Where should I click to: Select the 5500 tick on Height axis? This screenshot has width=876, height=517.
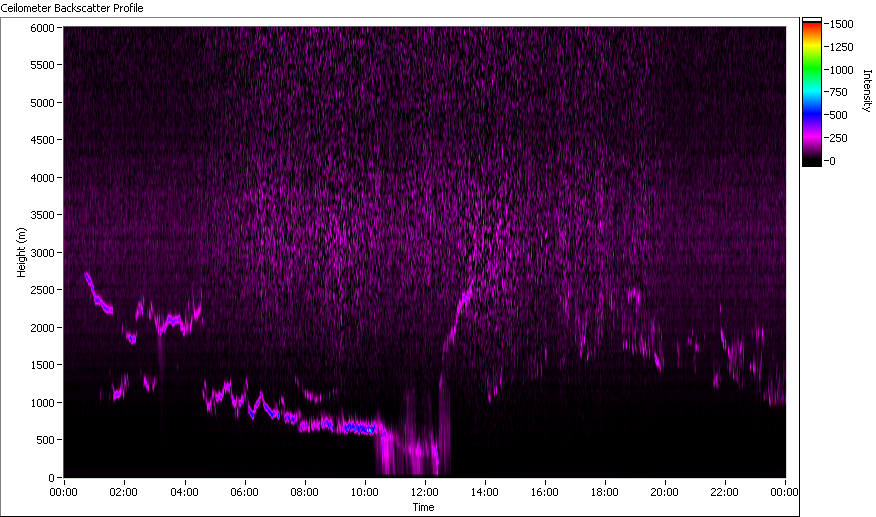point(42,65)
